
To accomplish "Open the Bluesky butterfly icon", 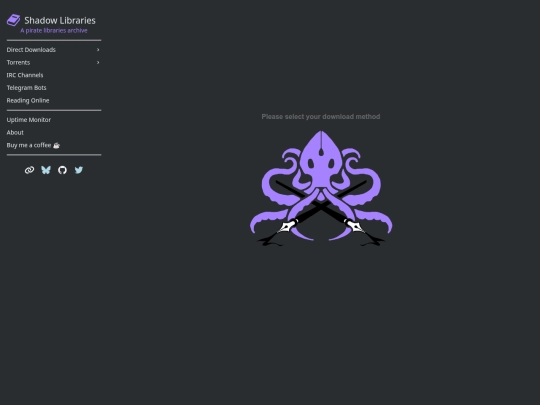I will (x=46, y=170).
